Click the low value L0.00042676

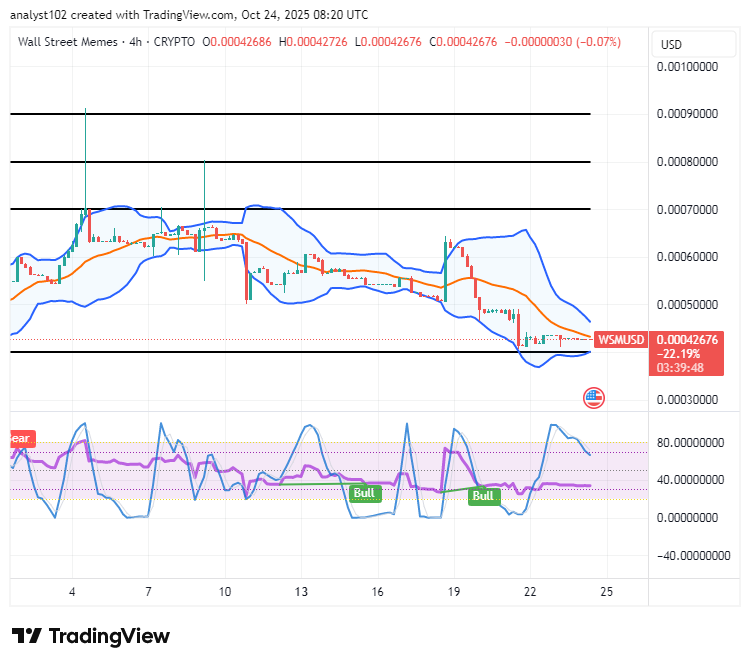(x=388, y=42)
